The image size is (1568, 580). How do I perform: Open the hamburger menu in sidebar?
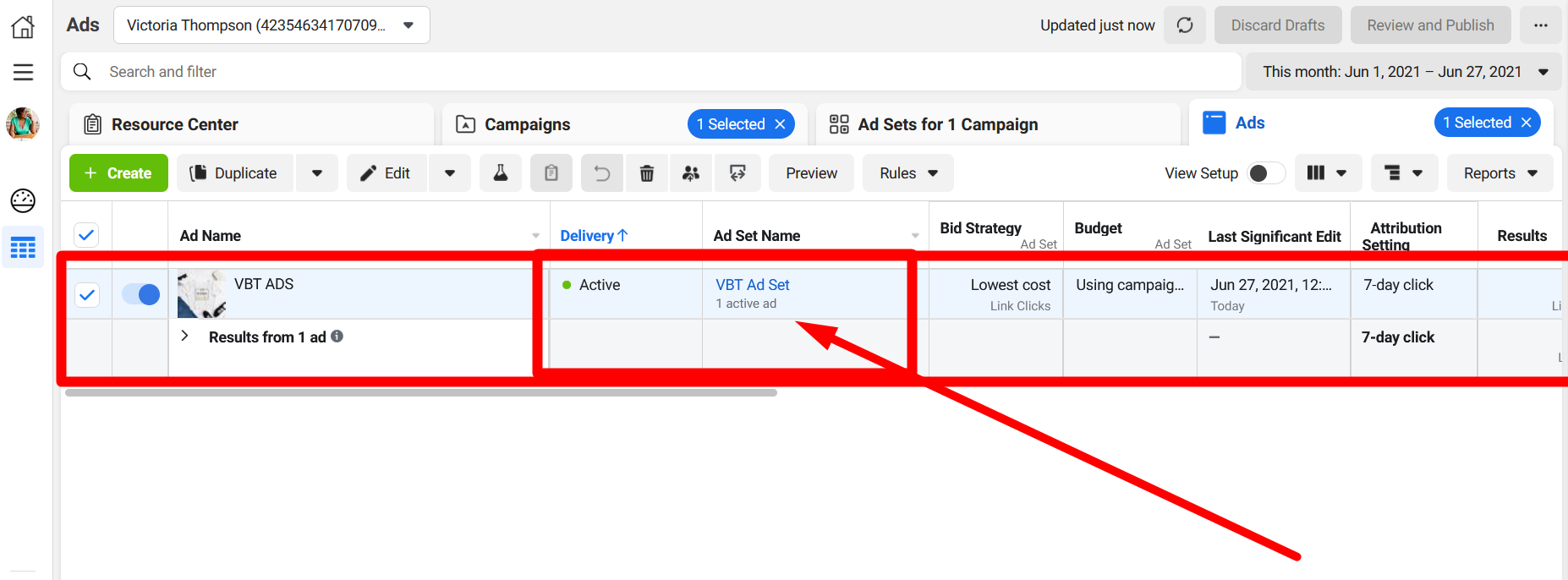click(23, 73)
